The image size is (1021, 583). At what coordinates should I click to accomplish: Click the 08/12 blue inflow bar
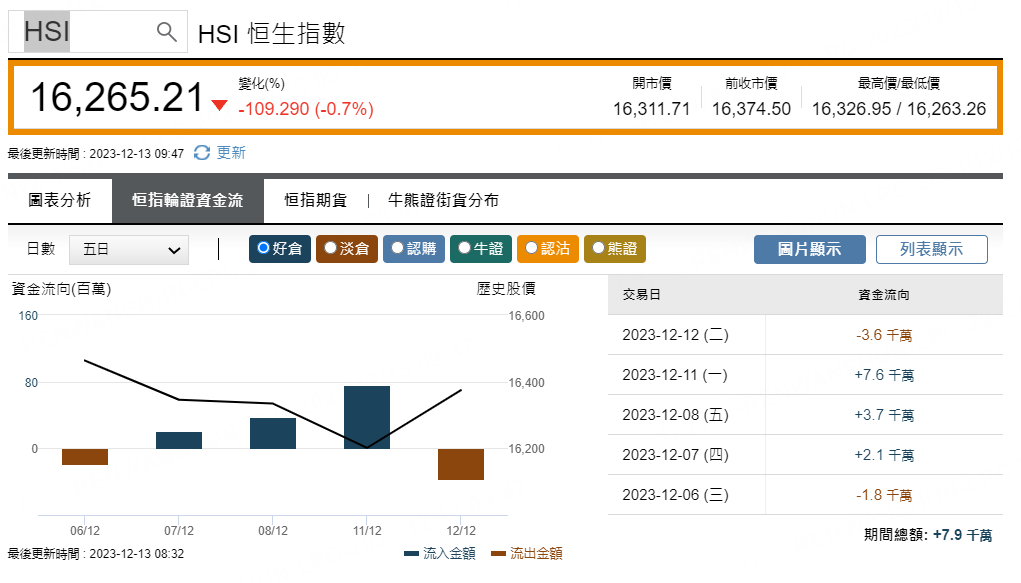pos(273,433)
